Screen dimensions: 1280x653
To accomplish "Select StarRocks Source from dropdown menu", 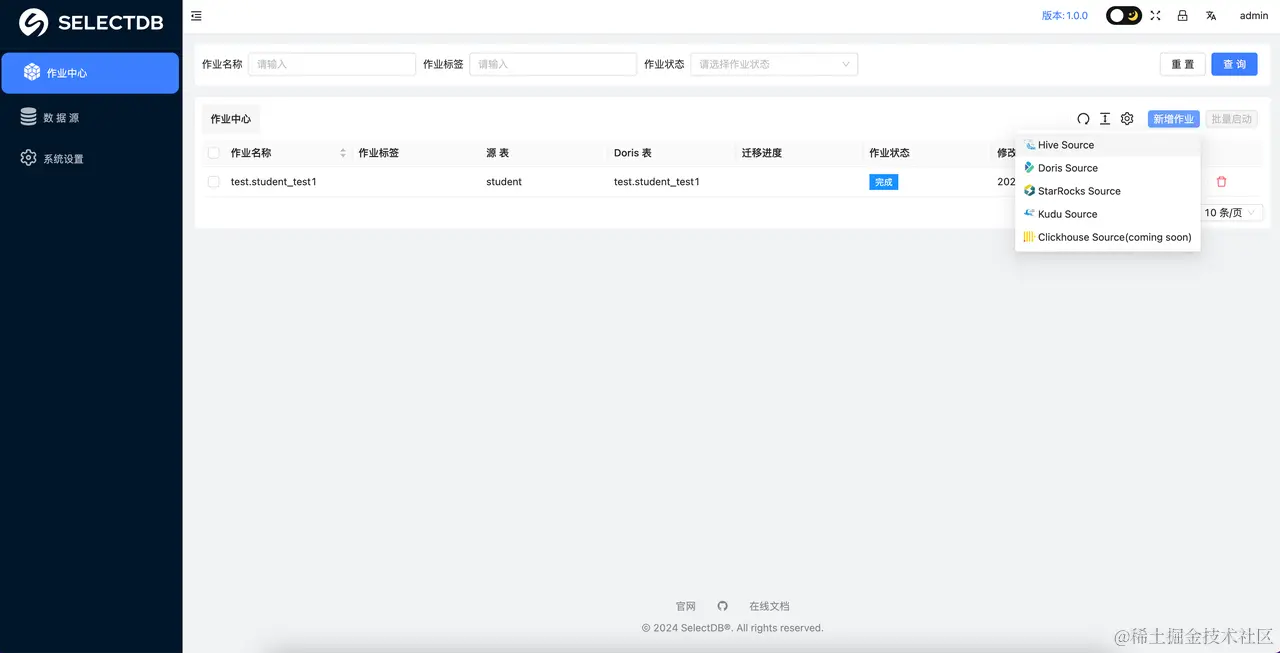I will click(x=1107, y=191).
